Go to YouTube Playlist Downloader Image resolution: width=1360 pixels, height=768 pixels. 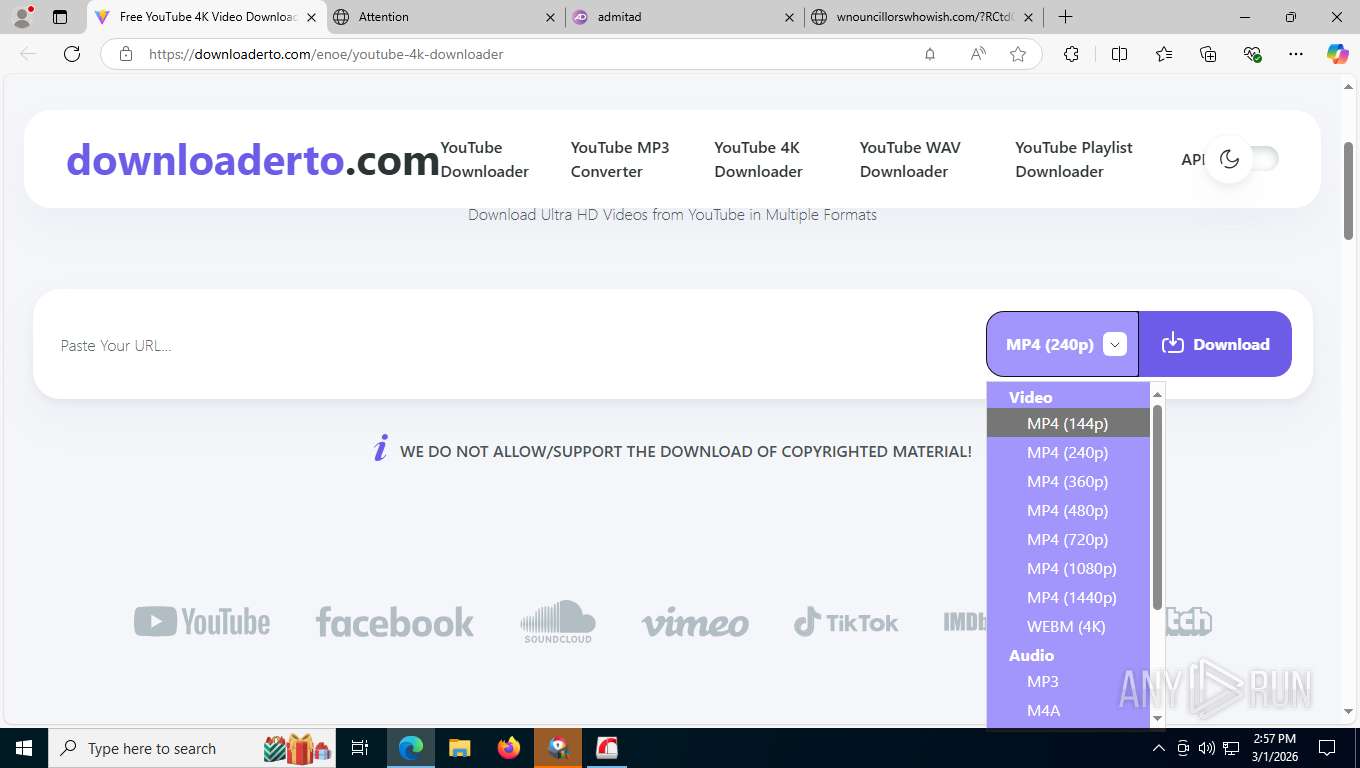pos(1074,159)
